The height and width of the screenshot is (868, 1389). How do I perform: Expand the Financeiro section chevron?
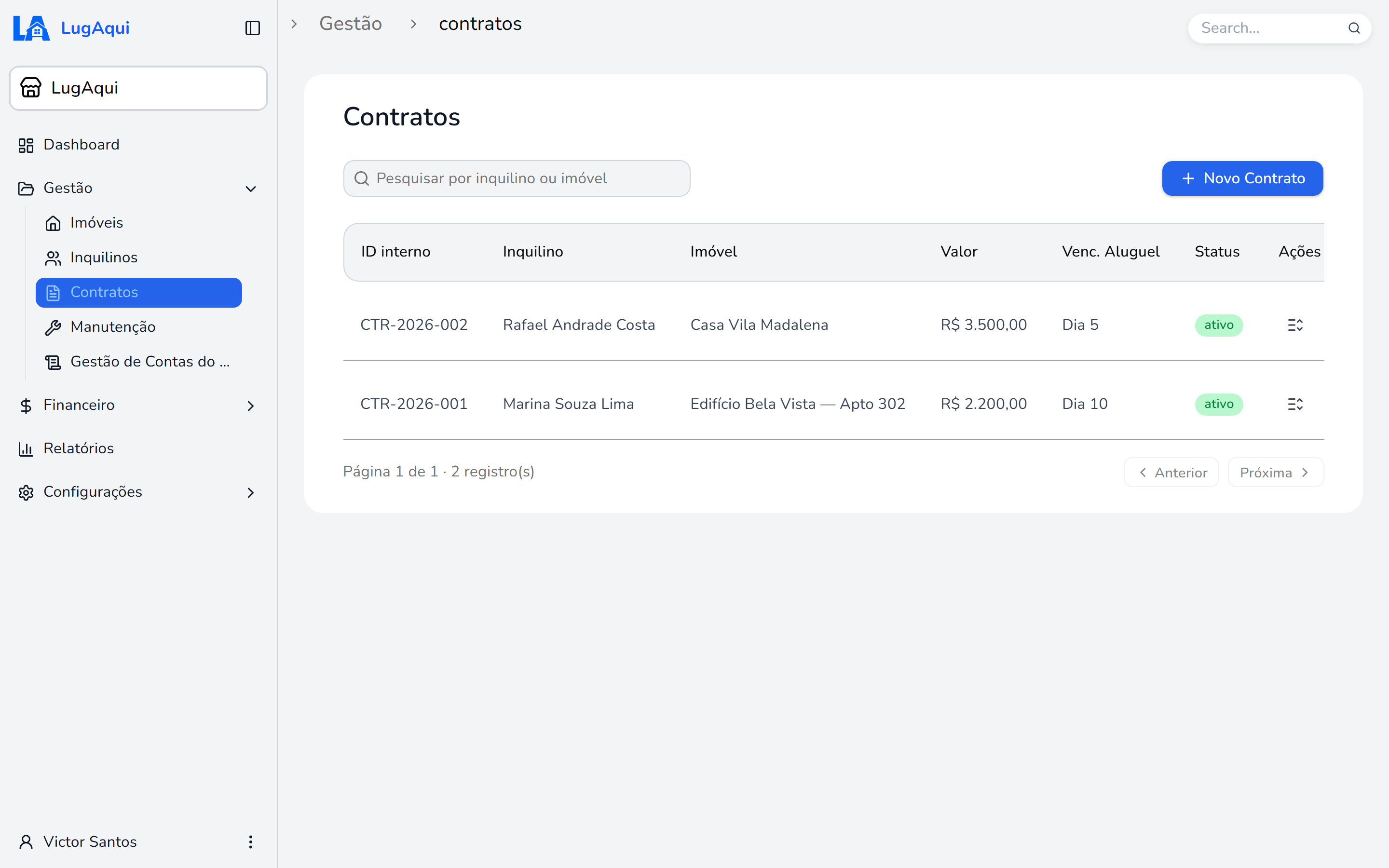click(x=251, y=406)
